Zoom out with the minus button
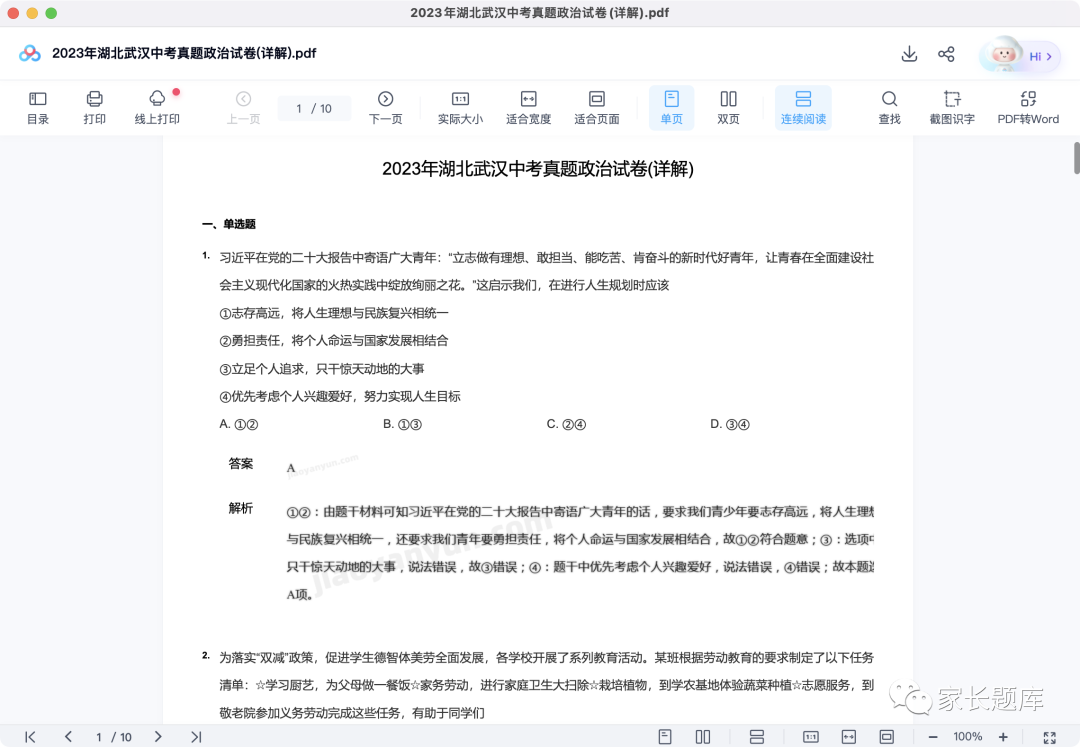 click(x=933, y=737)
